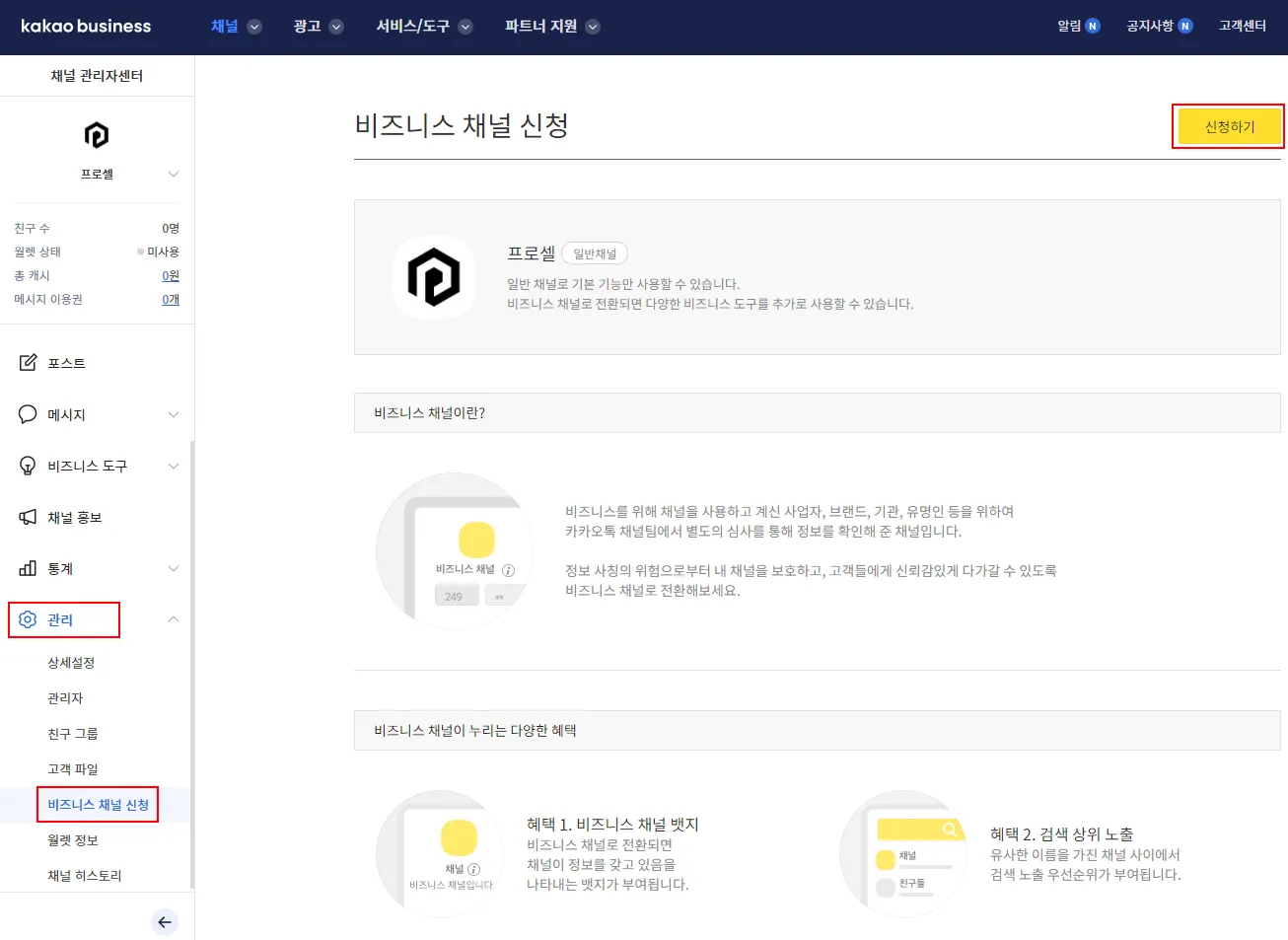Click the 혜택 2 search illustration
This screenshot has height=940, width=1288.
click(x=903, y=854)
